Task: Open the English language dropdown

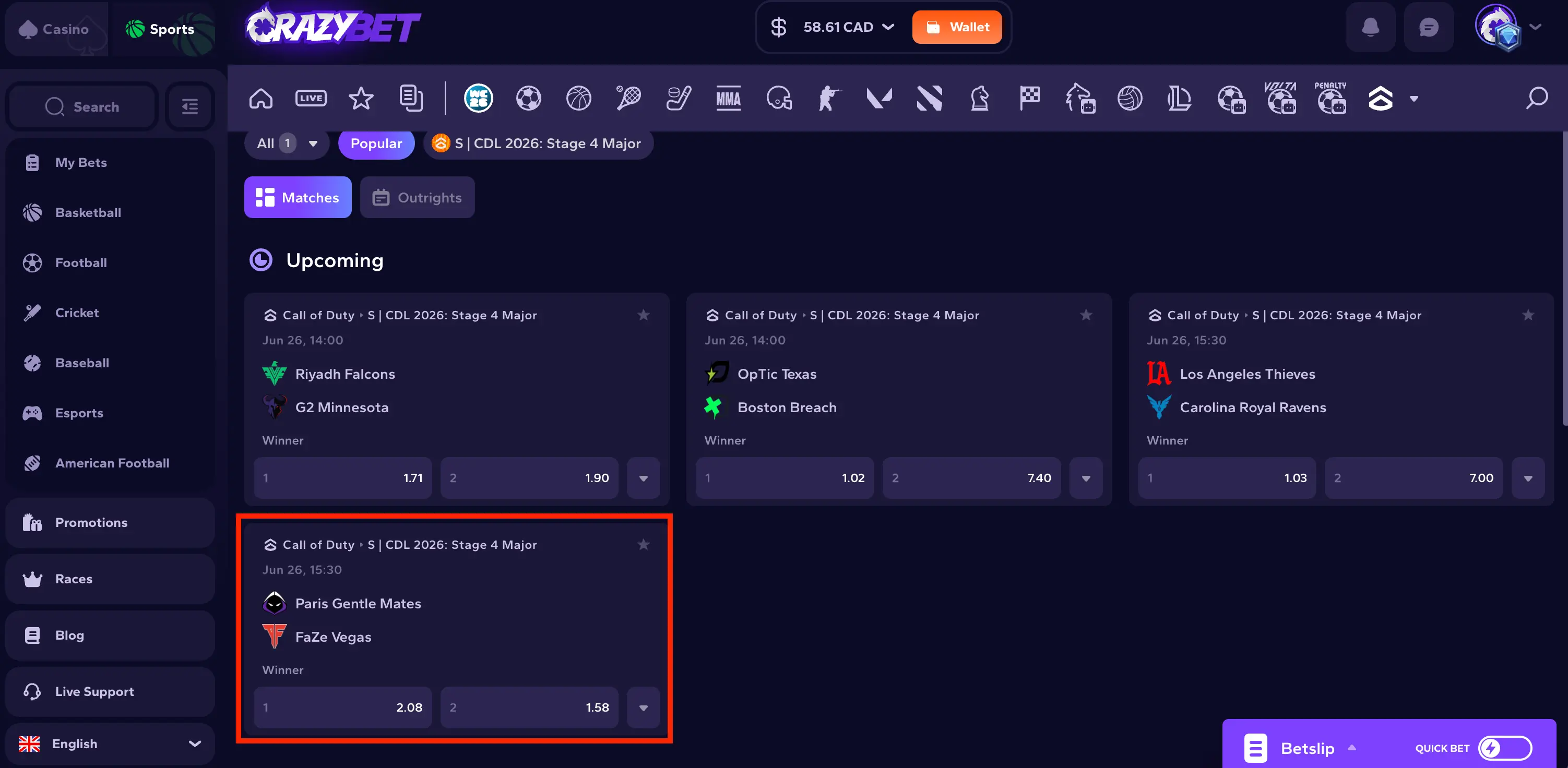Action: [110, 743]
